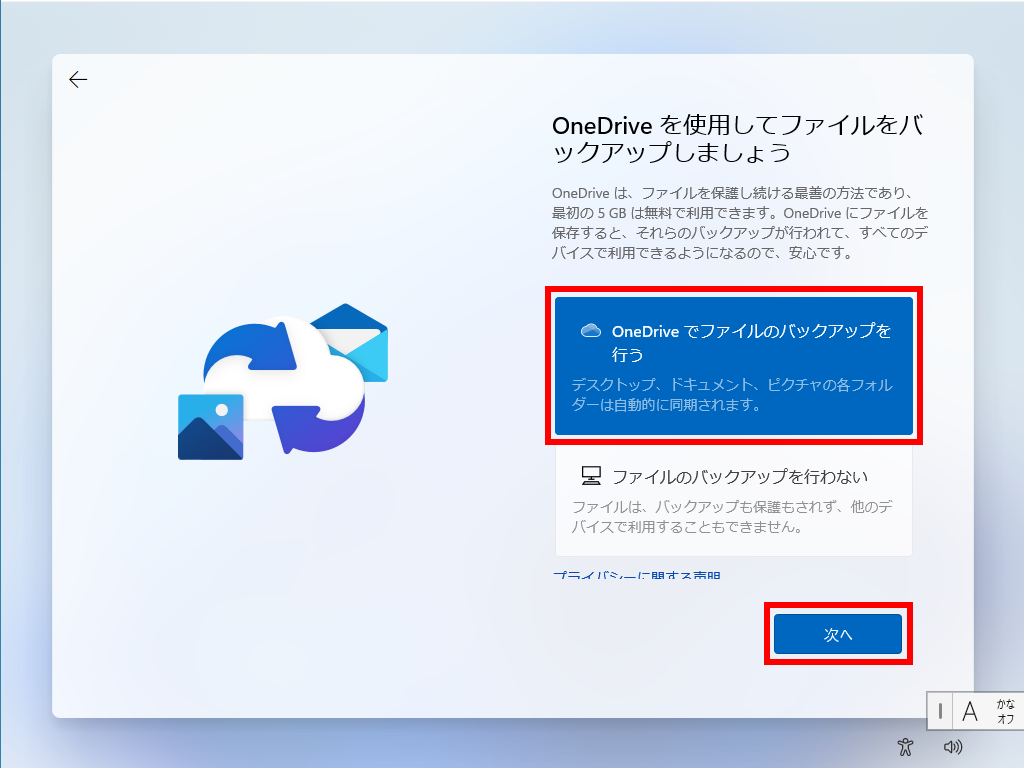The width and height of the screenshot is (1024, 768).
Task: Click the photo picture icon in the illustration
Action: [210, 427]
